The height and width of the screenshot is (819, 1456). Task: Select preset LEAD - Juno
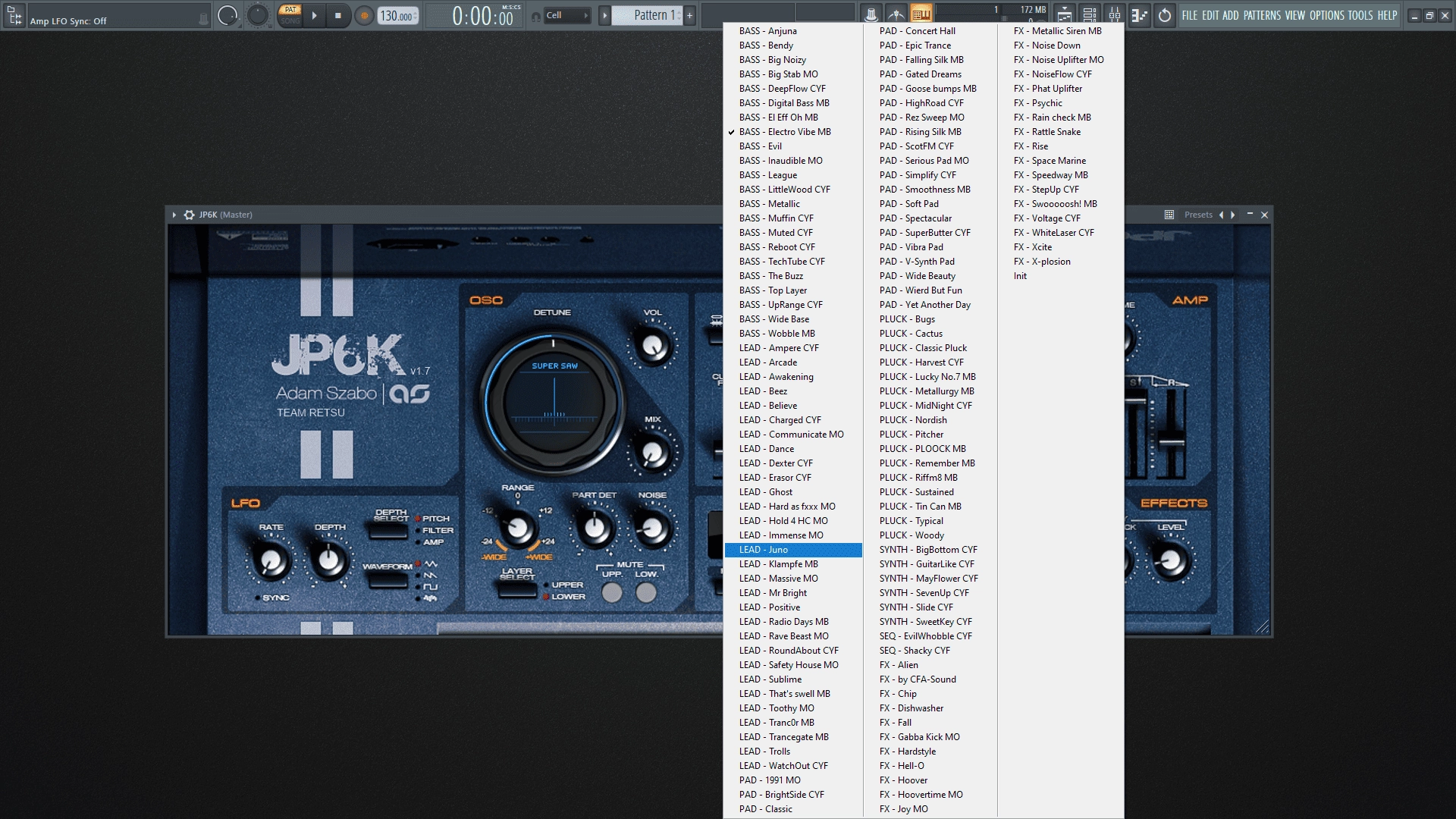pyautogui.click(x=793, y=550)
